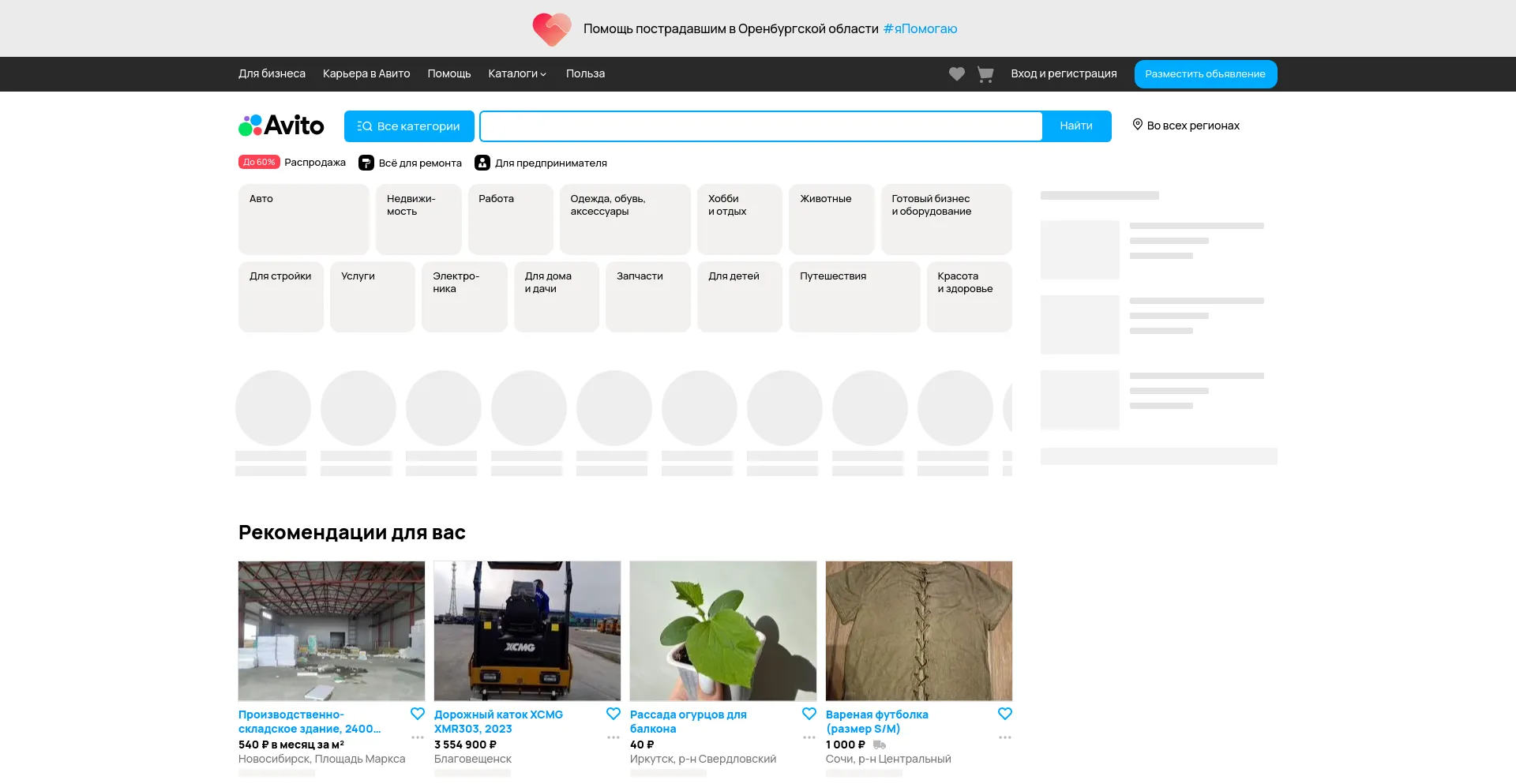Image resolution: width=1516 pixels, height=784 pixels.
Task: Open 'Готовый бизнес и оборудование' category
Action: click(946, 219)
